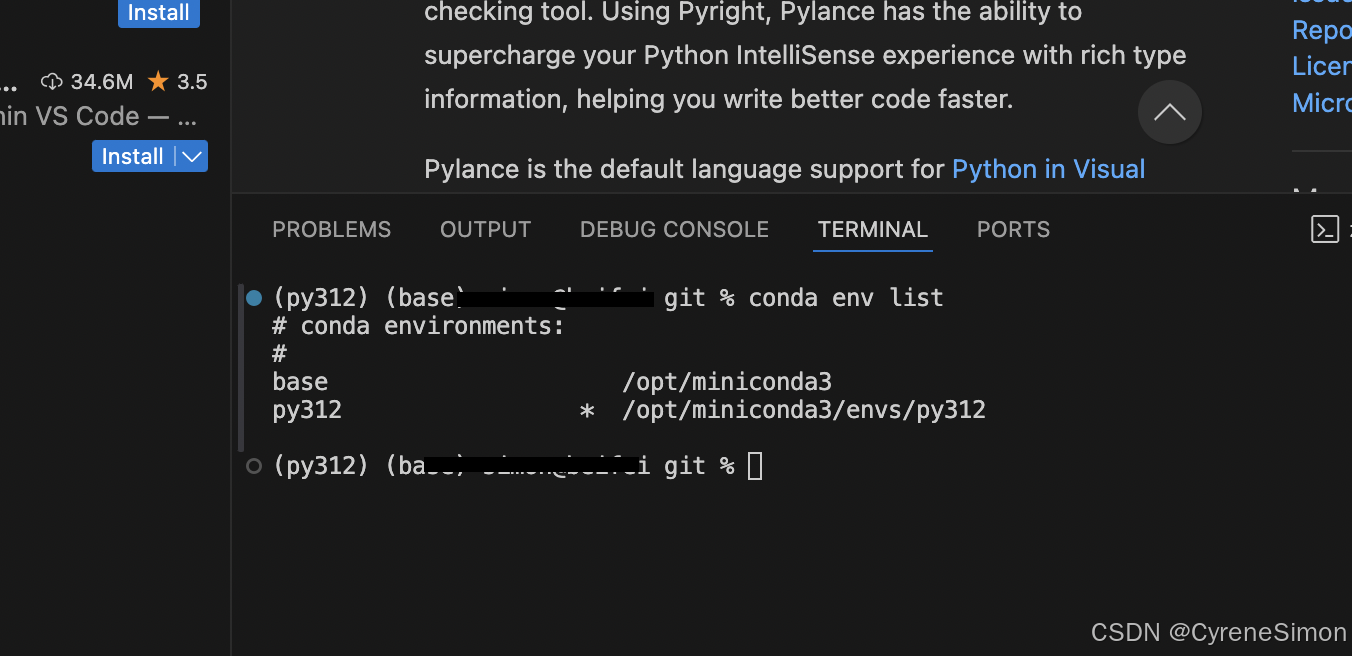The image size is (1352, 656).
Task: Open the 'Python in Visual' link
Action: pos(1048,169)
